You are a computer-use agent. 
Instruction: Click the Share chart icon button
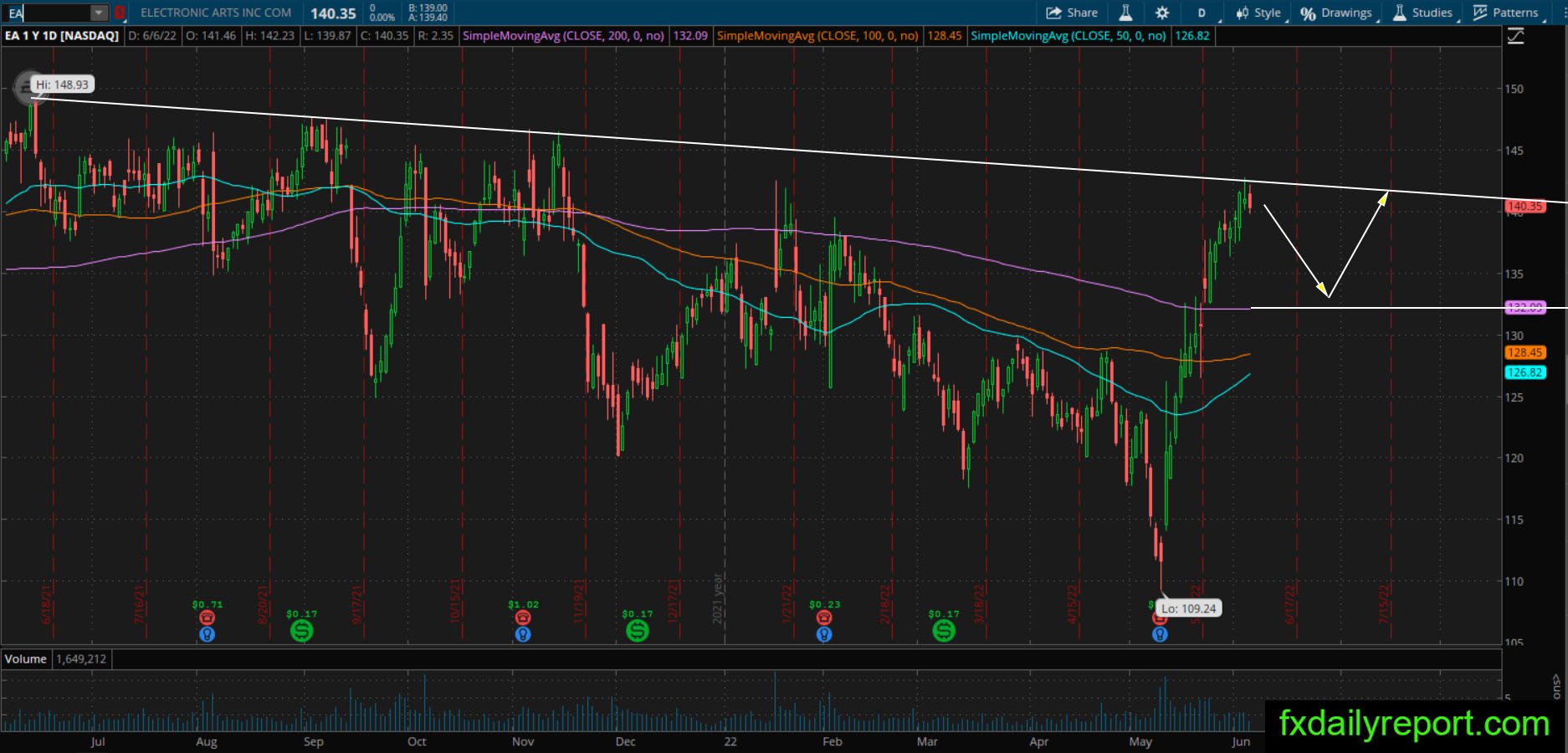coord(1072,13)
